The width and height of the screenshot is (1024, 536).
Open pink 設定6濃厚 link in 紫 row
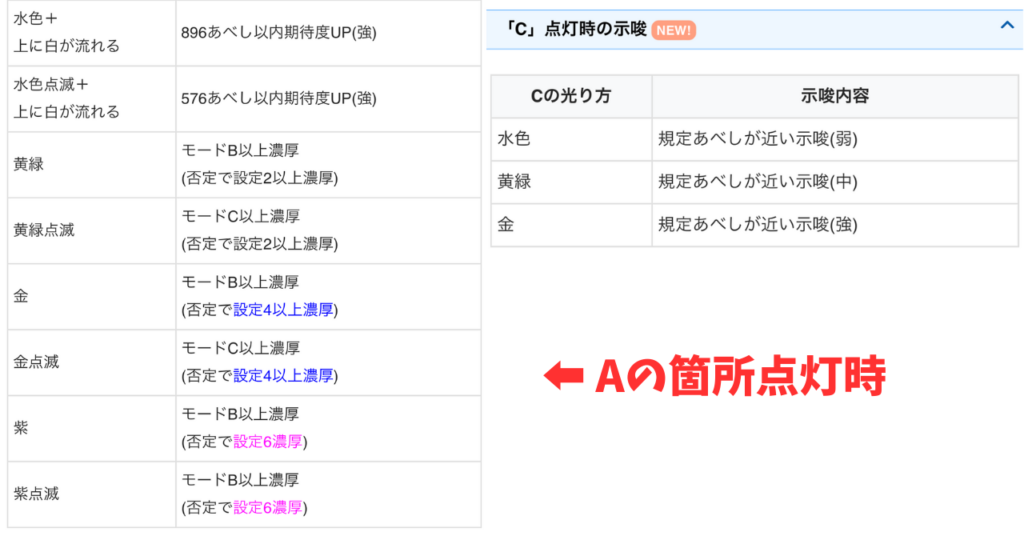(x=270, y=442)
